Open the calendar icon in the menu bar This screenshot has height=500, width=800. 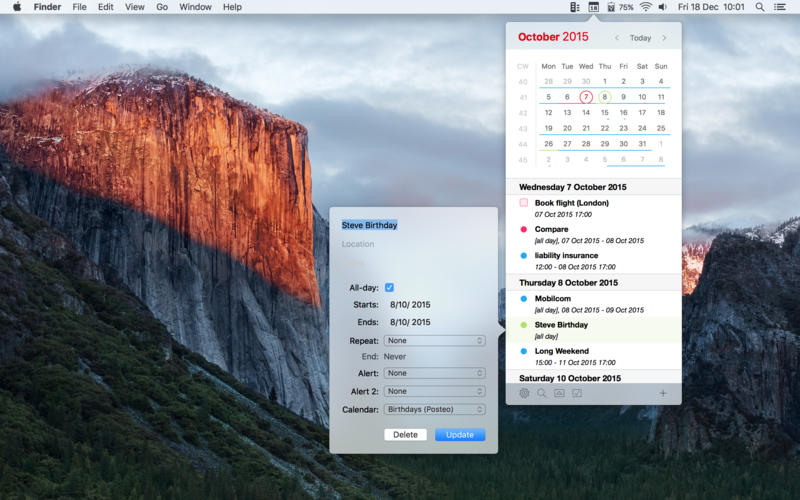point(593,7)
